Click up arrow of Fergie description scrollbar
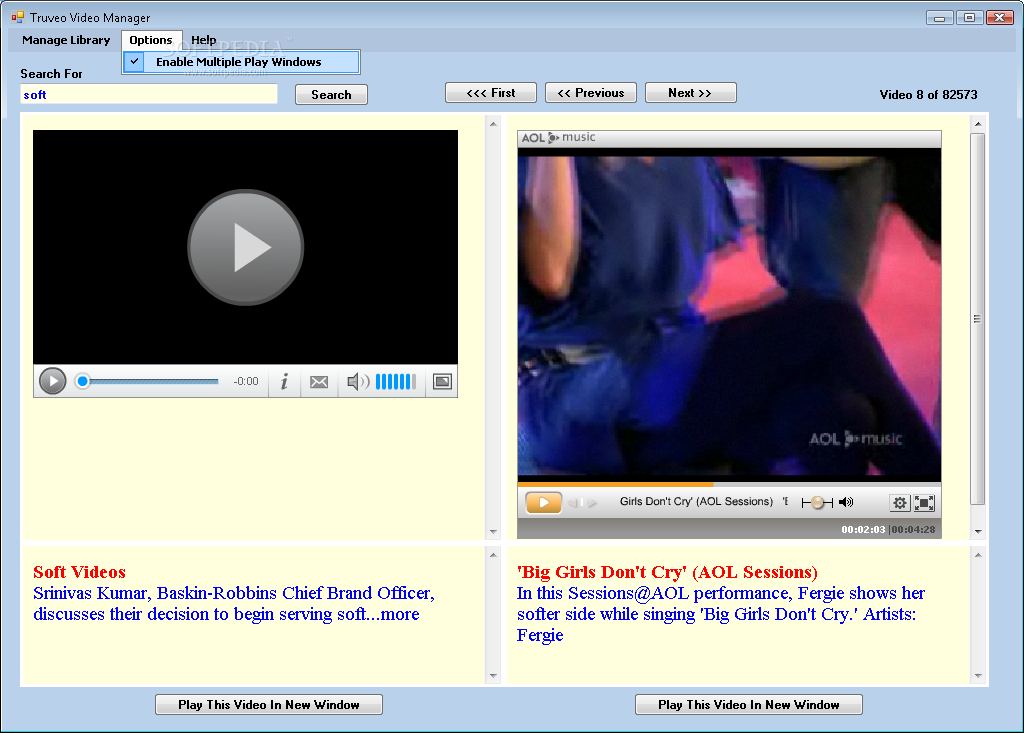This screenshot has height=733, width=1024. [x=978, y=555]
